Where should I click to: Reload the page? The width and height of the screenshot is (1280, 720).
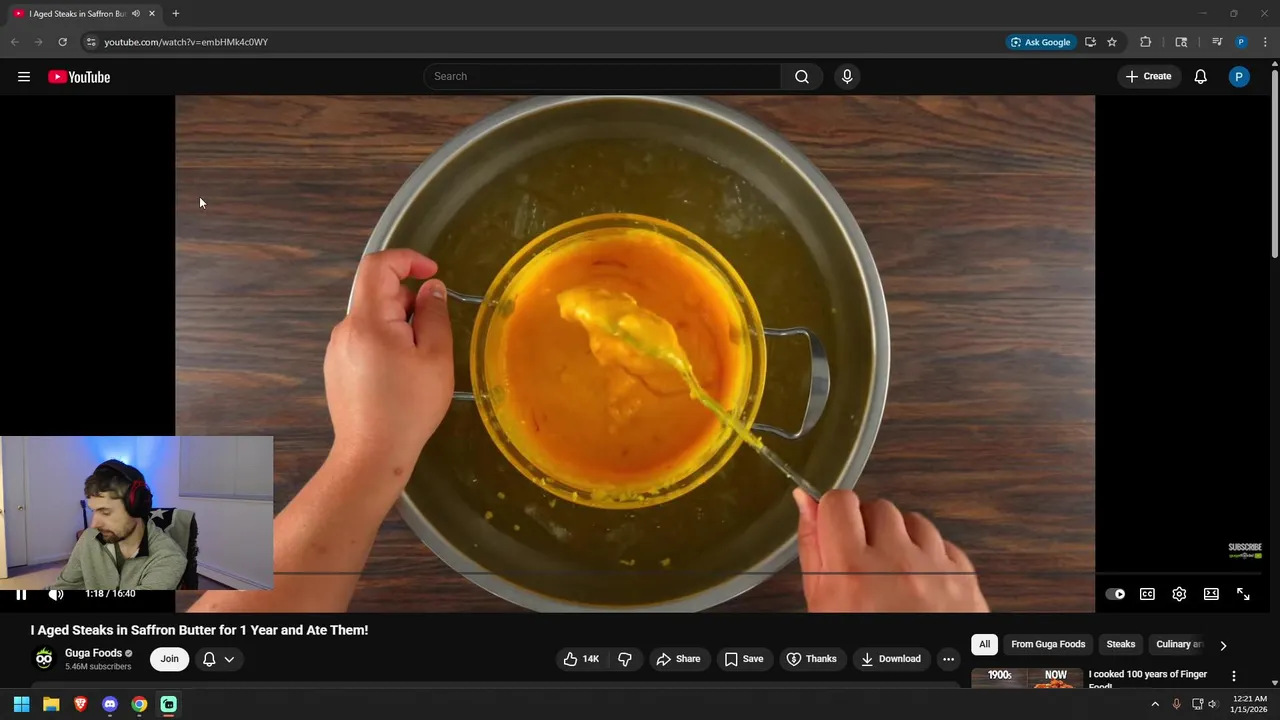pyautogui.click(x=62, y=42)
